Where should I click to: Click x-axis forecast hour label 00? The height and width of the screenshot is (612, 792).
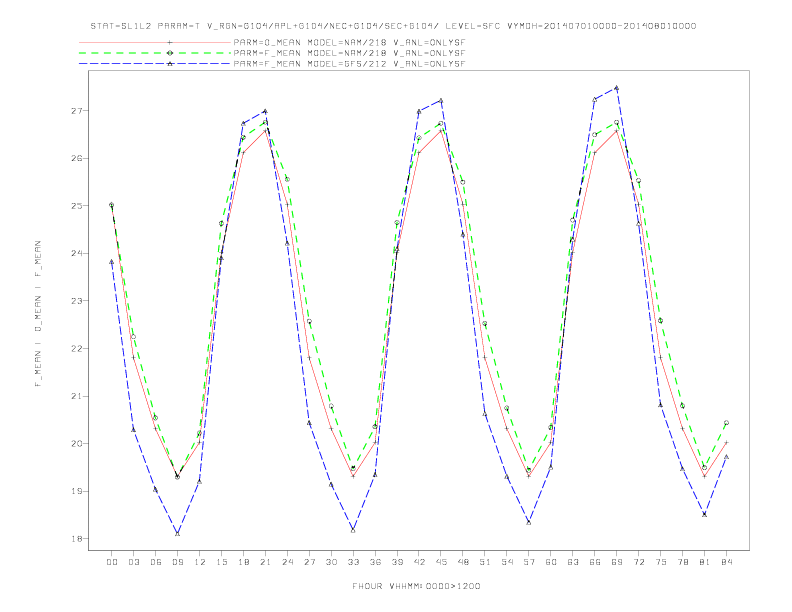coord(112,562)
